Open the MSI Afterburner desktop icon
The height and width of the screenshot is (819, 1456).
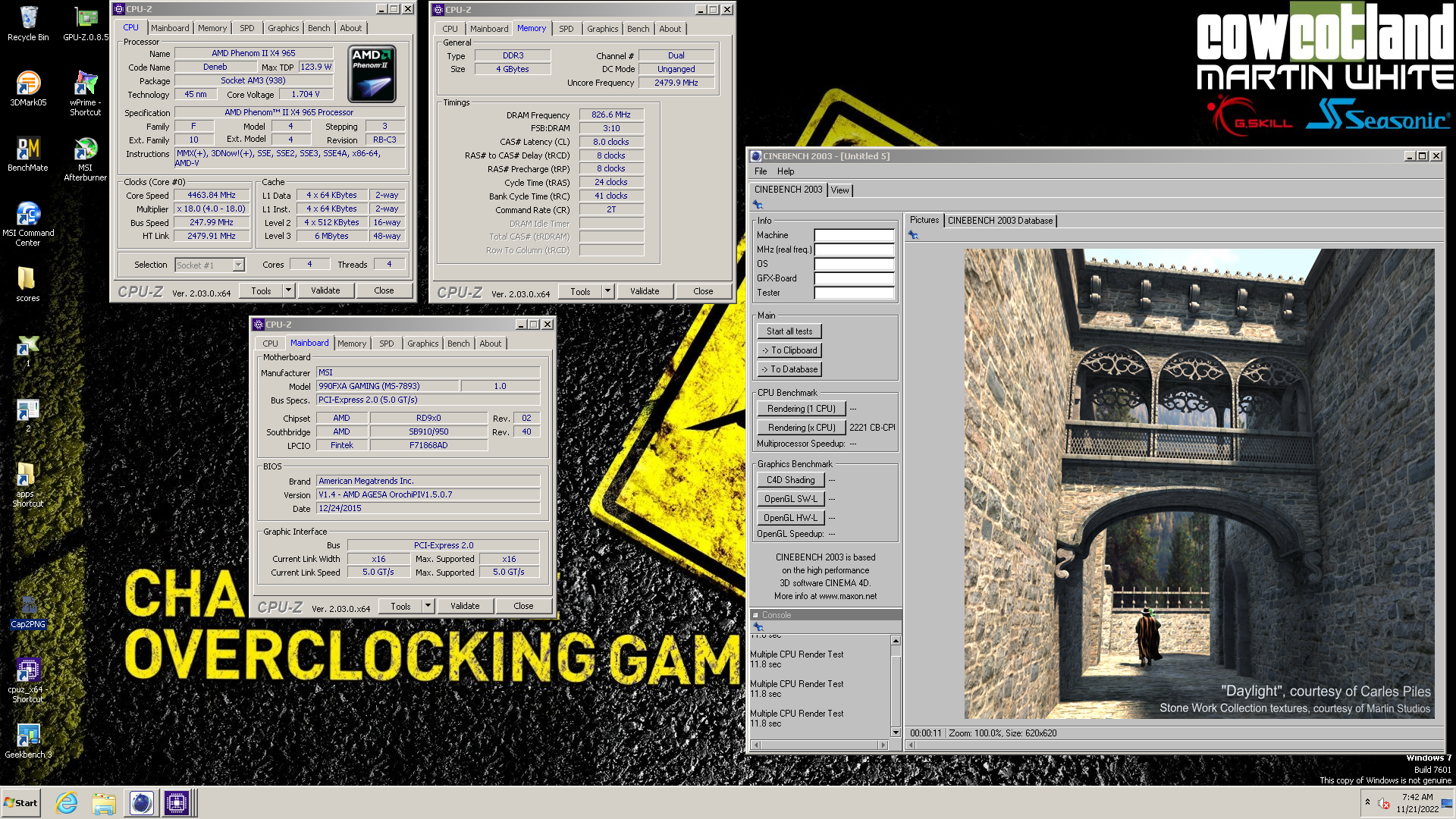pos(86,158)
